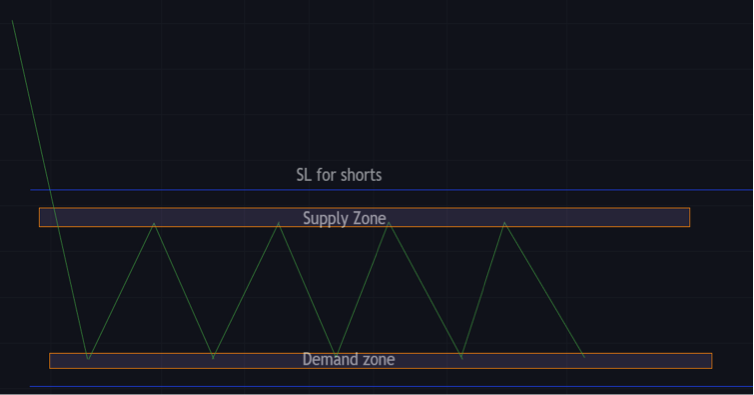This screenshot has height=395, width=754.
Task: Select the steep initial green downtrend segment
Action: point(50,190)
